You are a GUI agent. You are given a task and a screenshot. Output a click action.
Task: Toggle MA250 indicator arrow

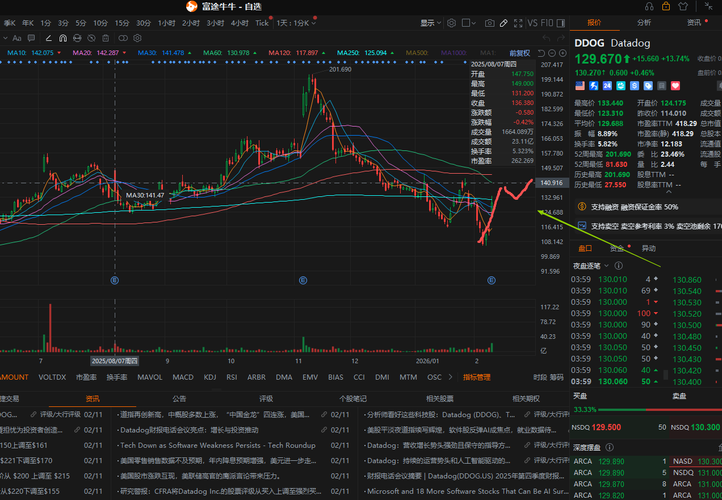[392, 53]
